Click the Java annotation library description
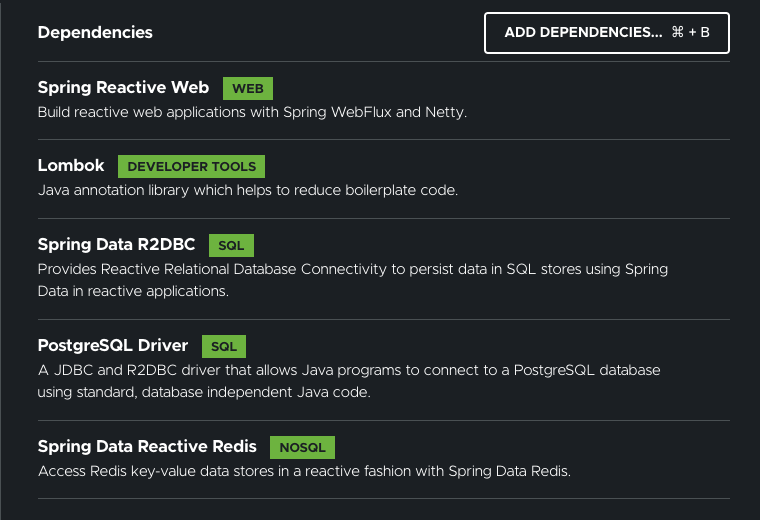This screenshot has height=520, width=760. coord(248,190)
